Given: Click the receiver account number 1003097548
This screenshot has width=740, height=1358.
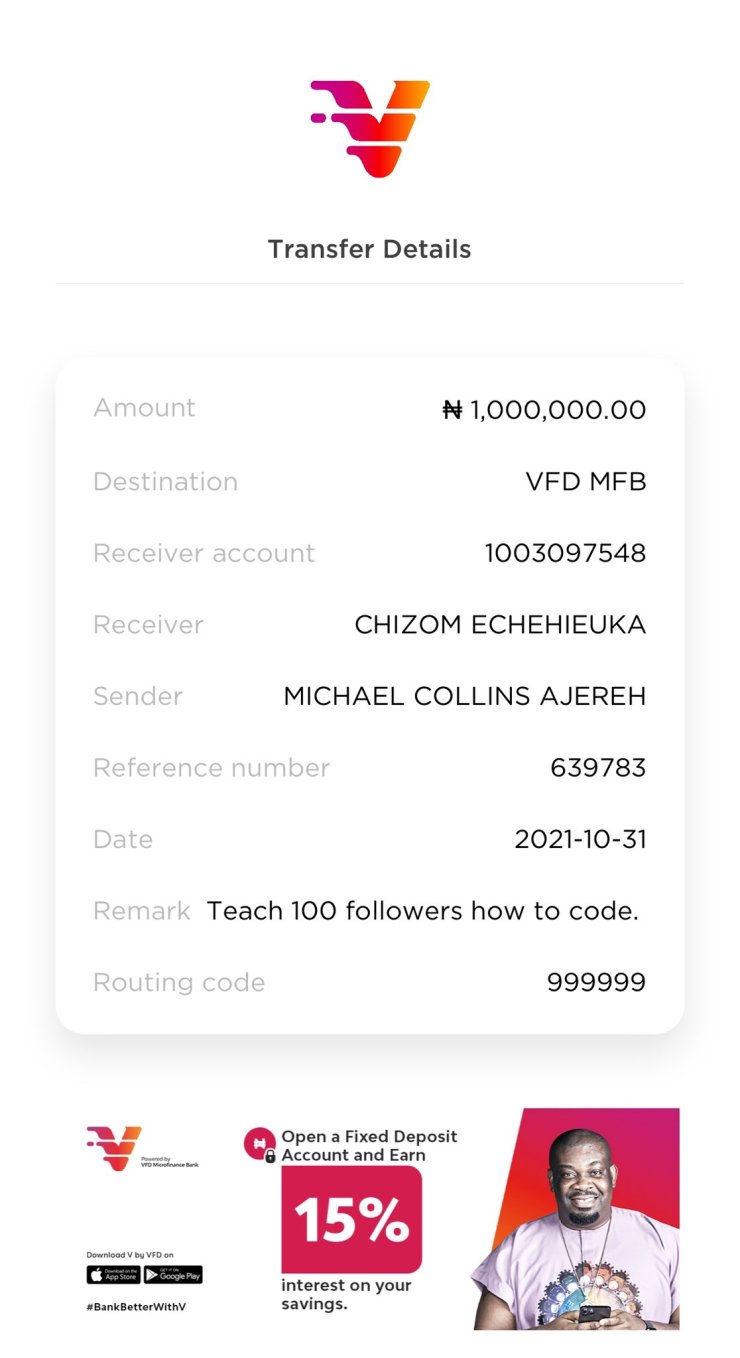Looking at the screenshot, I should click(565, 553).
